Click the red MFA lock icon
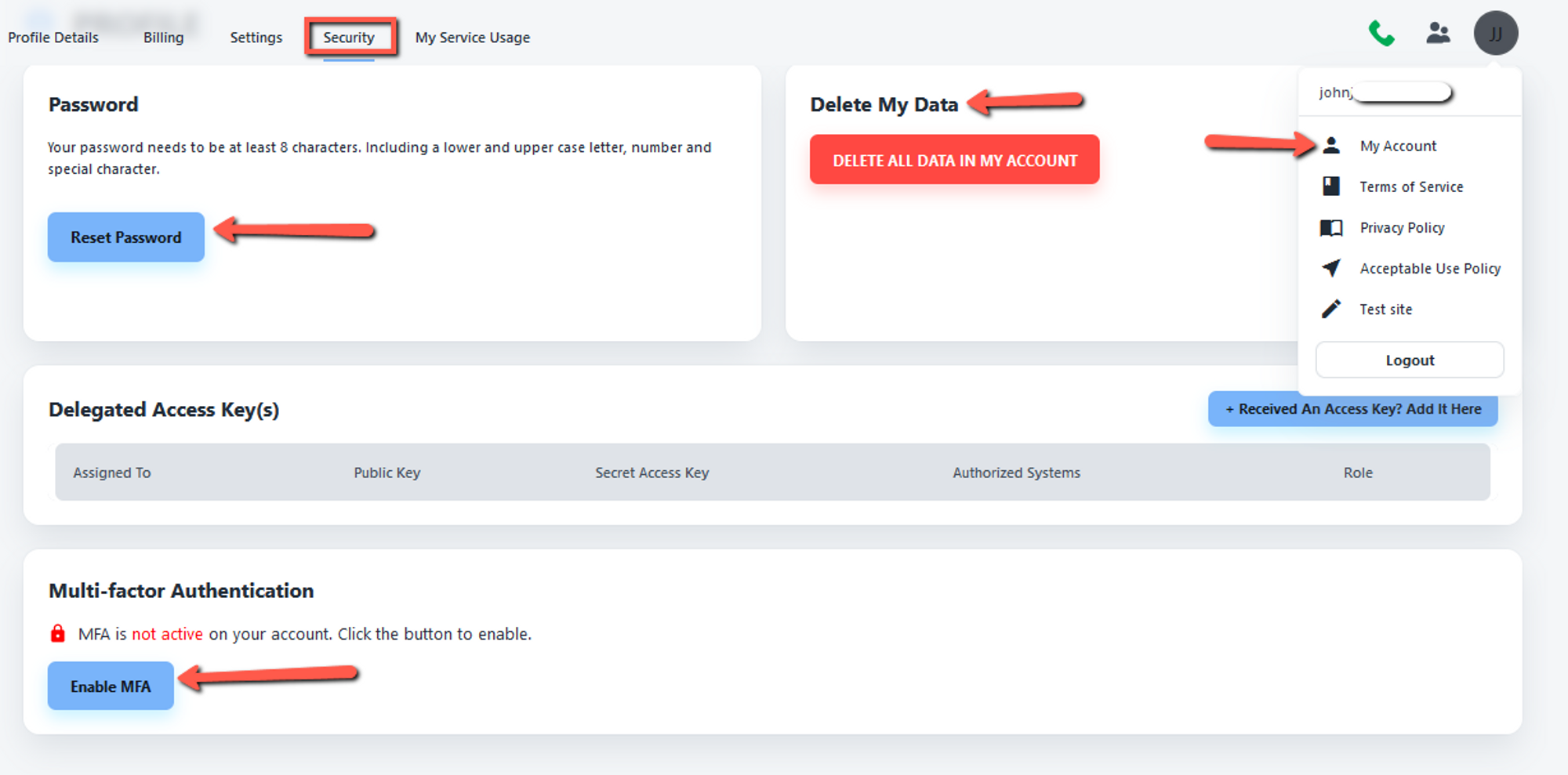Screen dimensions: 1568x775 pos(58,633)
